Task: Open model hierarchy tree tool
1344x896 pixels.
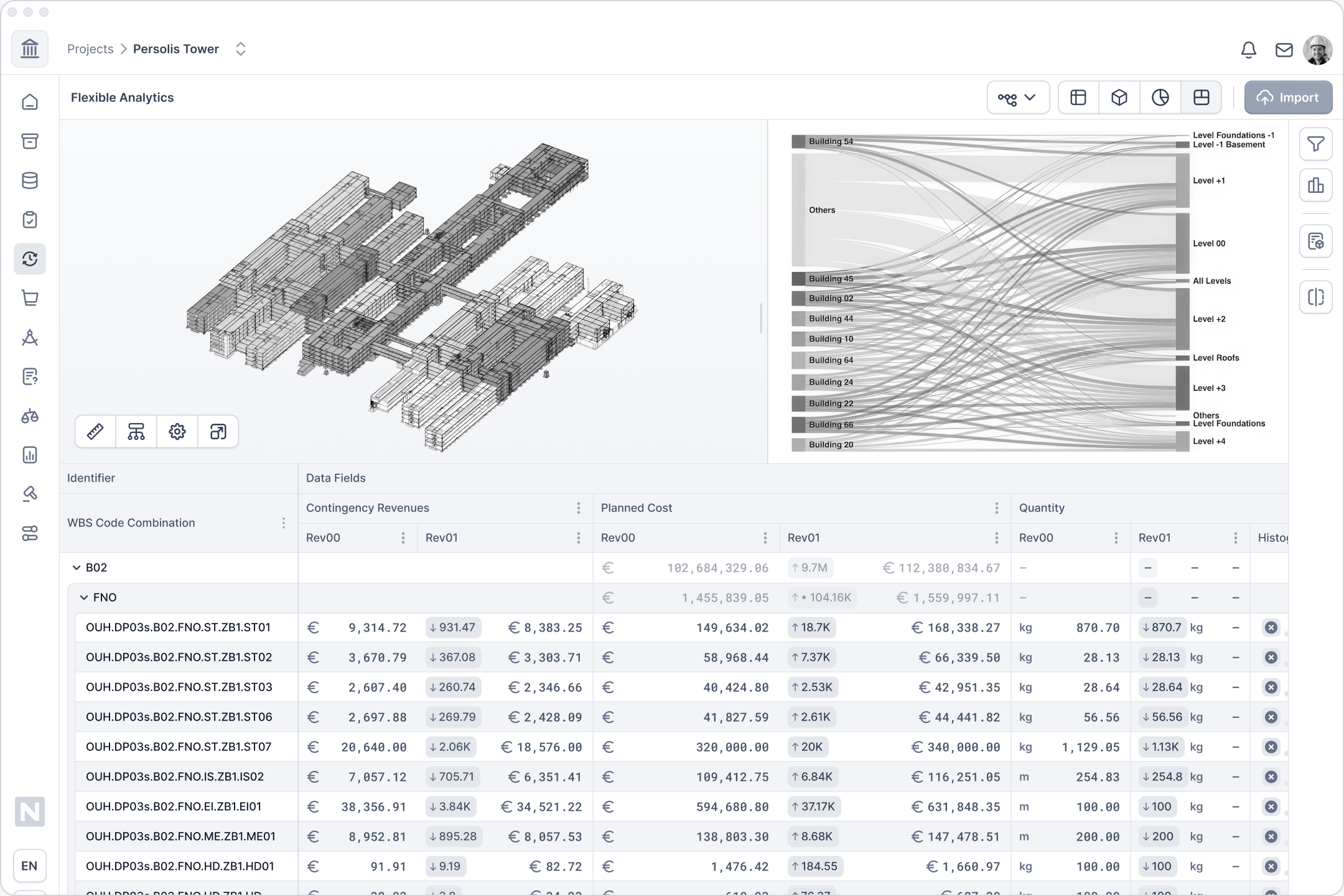Action: click(x=136, y=431)
